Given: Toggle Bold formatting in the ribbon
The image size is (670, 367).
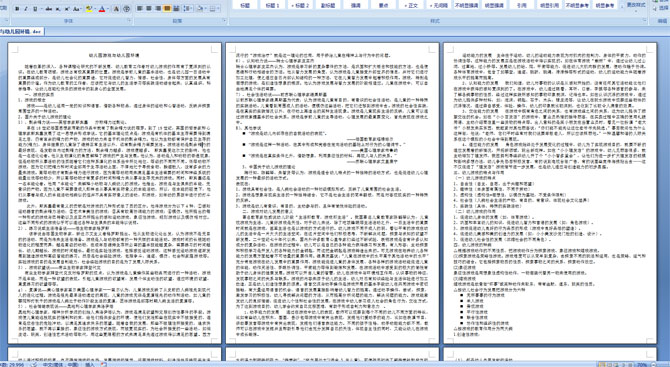Looking at the screenshot, I should pos(17,9).
